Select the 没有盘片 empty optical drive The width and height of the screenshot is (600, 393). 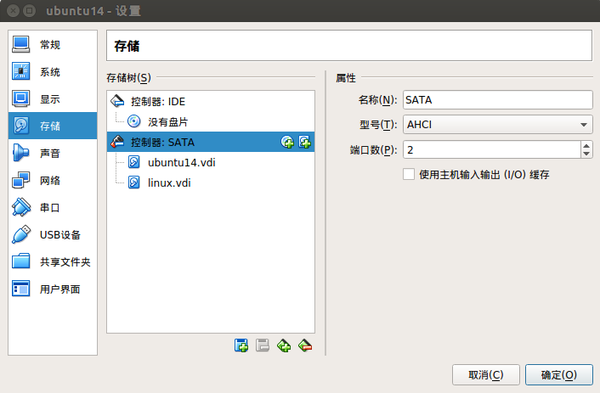point(210,122)
